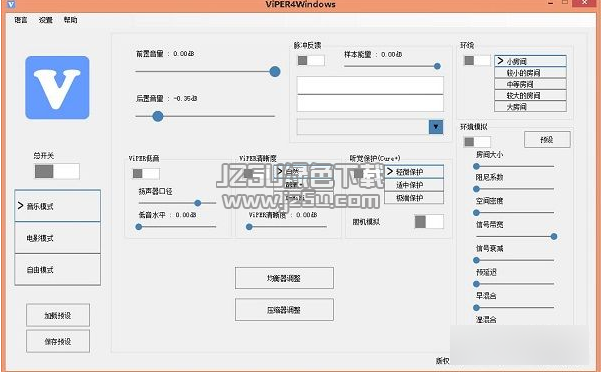The height and width of the screenshot is (372, 602).
Task: Click the 扬声器口径 slider handle
Action: 197,203
